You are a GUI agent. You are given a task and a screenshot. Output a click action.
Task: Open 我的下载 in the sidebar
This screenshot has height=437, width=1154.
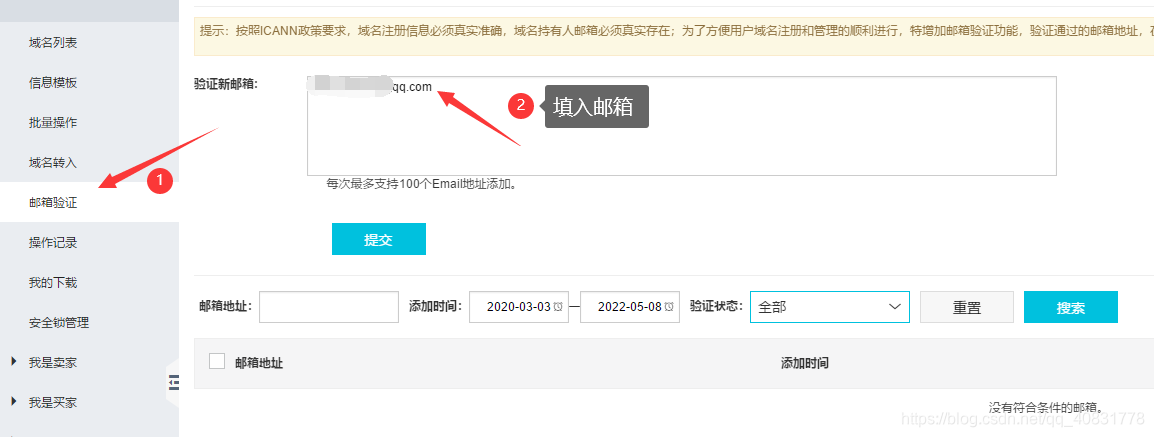point(53,283)
